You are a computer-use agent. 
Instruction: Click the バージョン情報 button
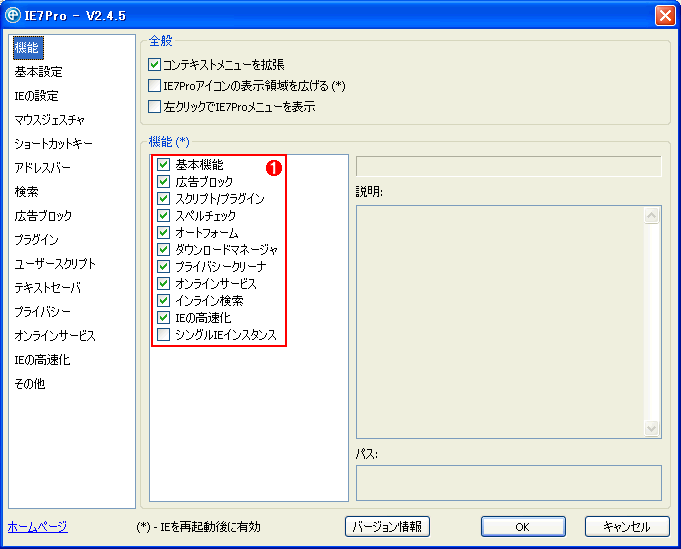(x=387, y=526)
